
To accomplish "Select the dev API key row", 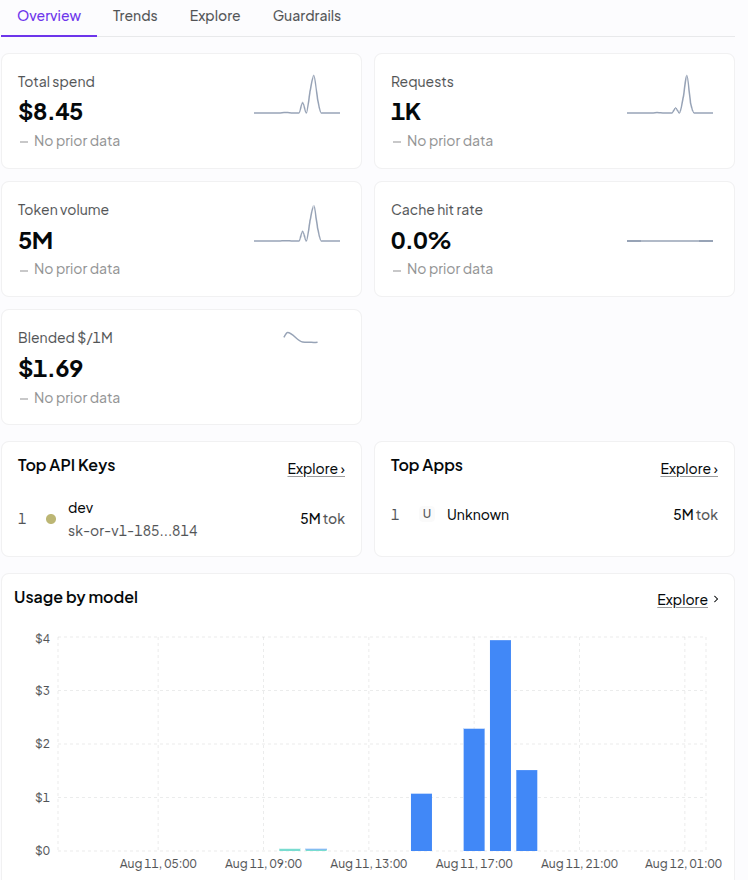I will point(181,519).
